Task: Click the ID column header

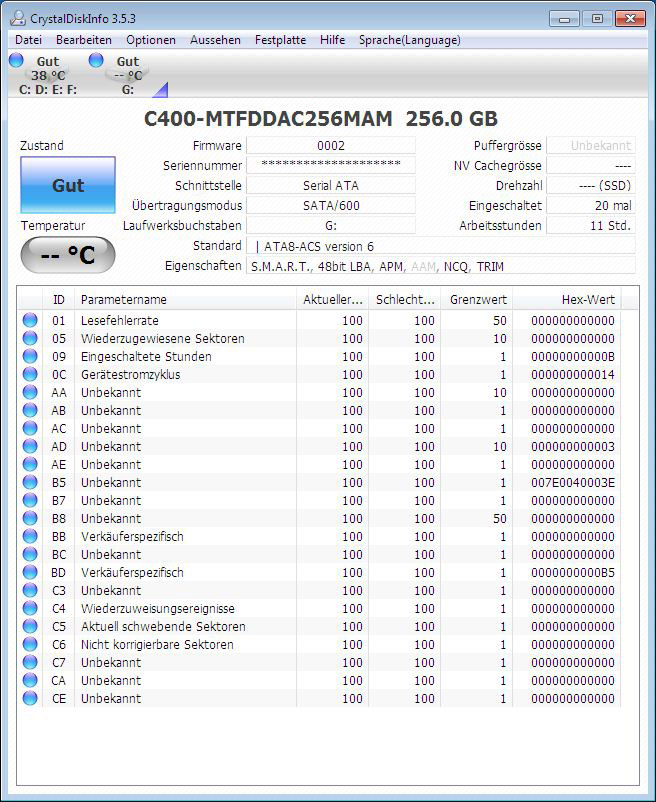Action: tap(59, 299)
